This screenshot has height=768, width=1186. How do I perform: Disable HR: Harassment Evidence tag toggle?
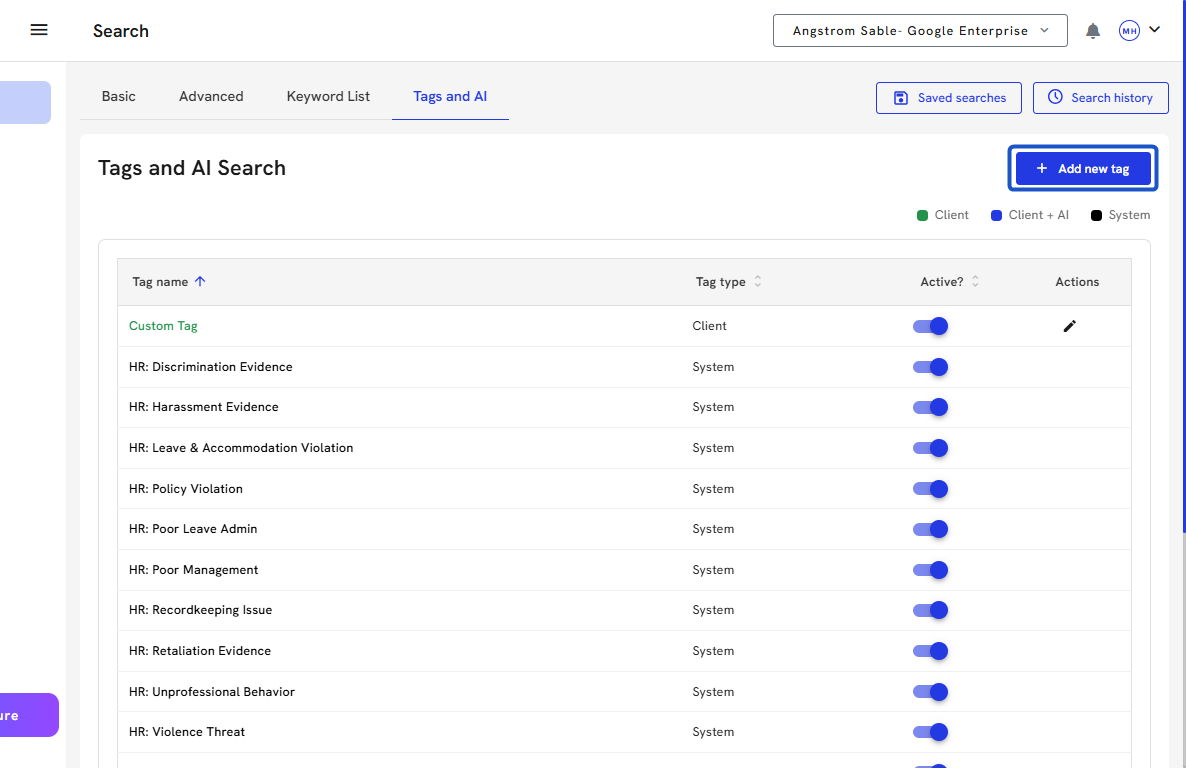pos(930,407)
